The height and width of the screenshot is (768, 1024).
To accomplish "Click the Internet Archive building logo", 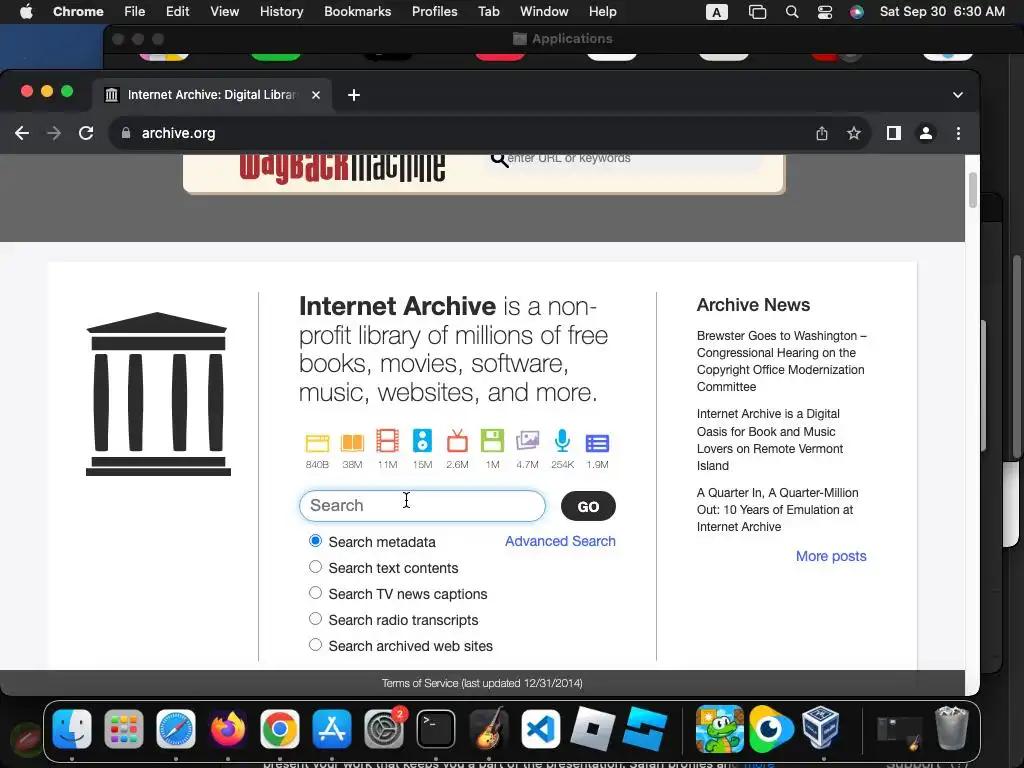I will pos(157,394).
